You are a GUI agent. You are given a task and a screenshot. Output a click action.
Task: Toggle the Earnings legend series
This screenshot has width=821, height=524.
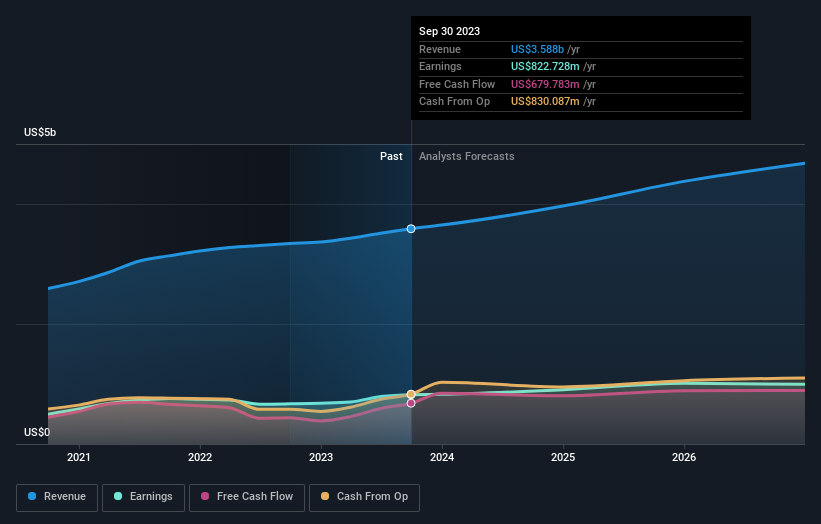tap(143, 497)
